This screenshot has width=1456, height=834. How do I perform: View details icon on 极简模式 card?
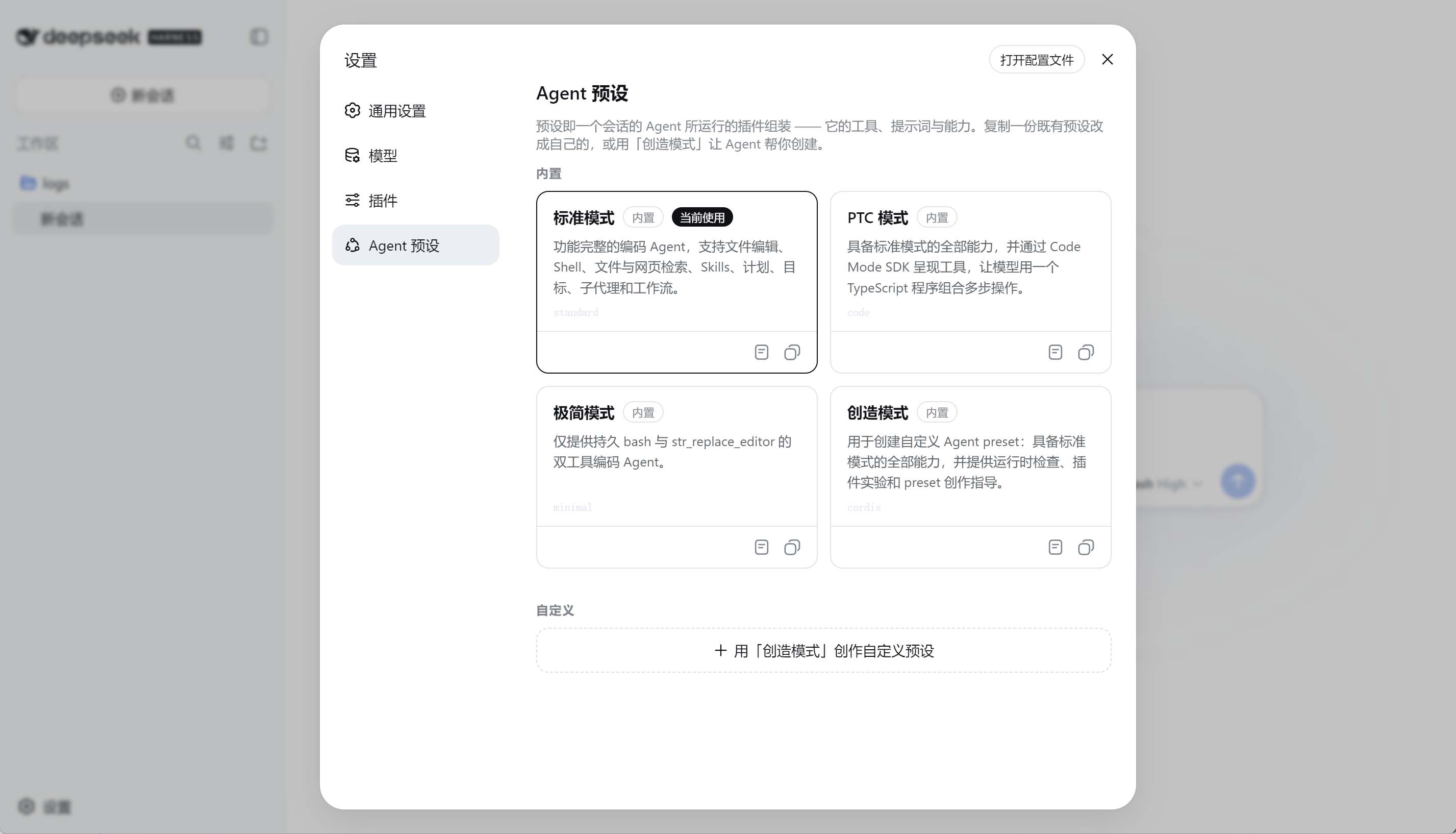click(761, 548)
